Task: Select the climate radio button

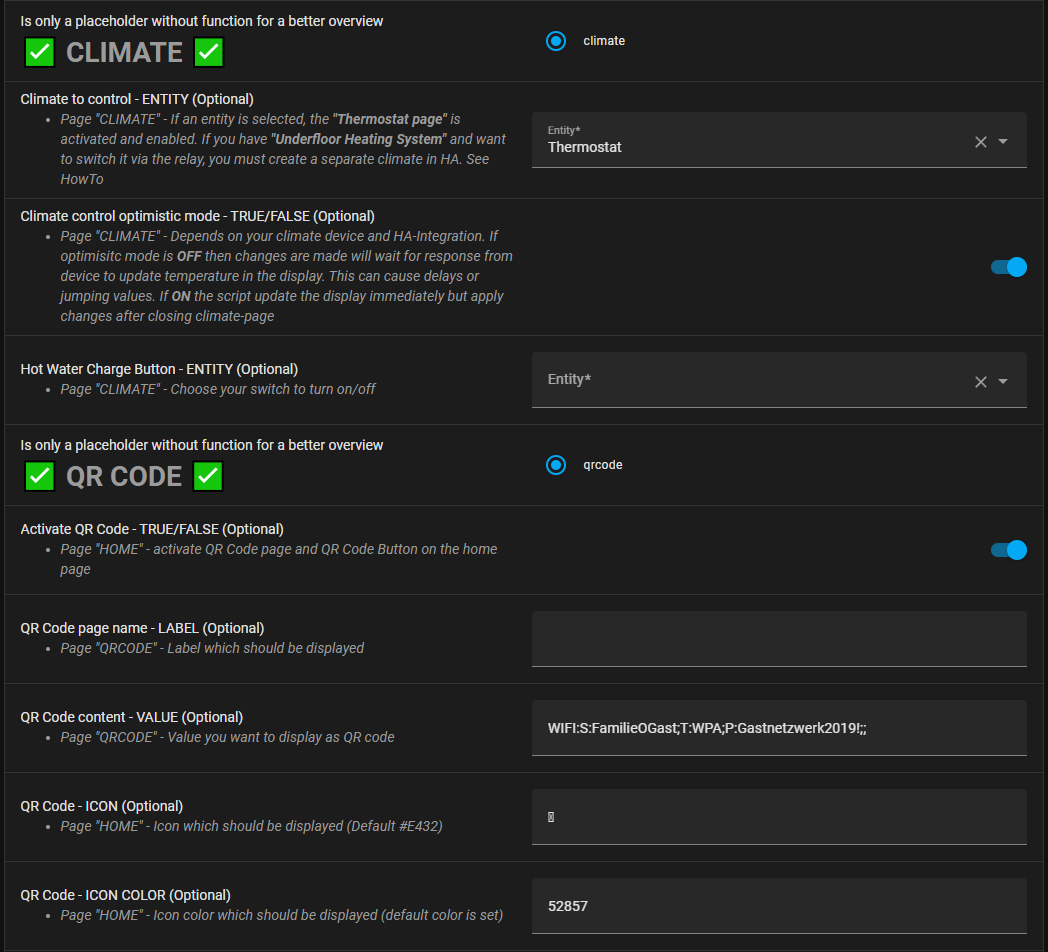Action: pos(556,41)
